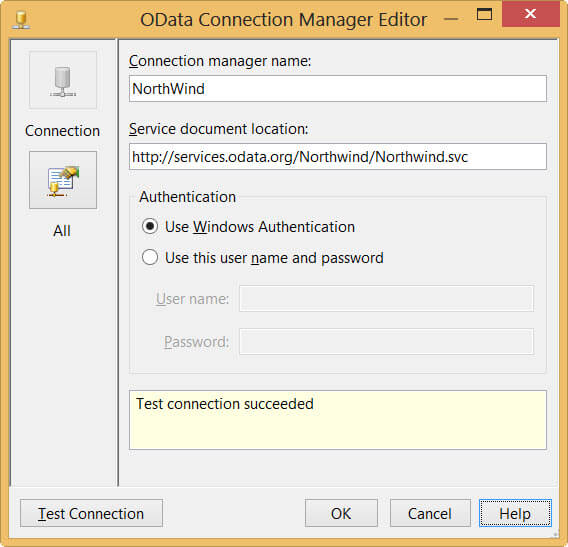
Task: Click the Service document location field
Action: (x=338, y=157)
